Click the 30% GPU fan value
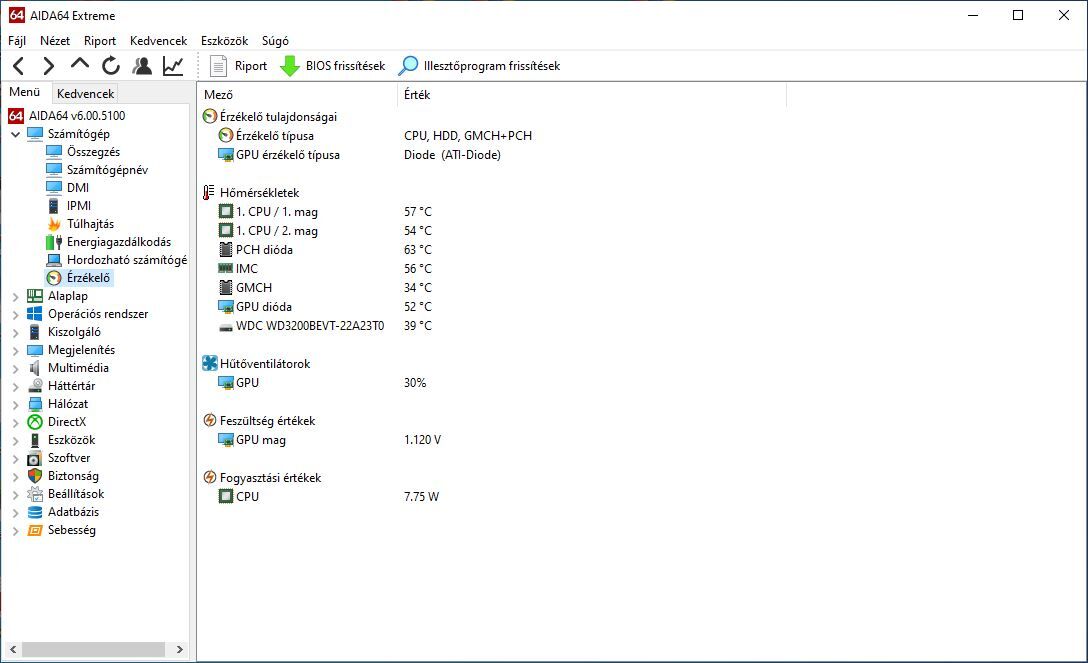Screen dimensions: 1088x663 (415, 383)
